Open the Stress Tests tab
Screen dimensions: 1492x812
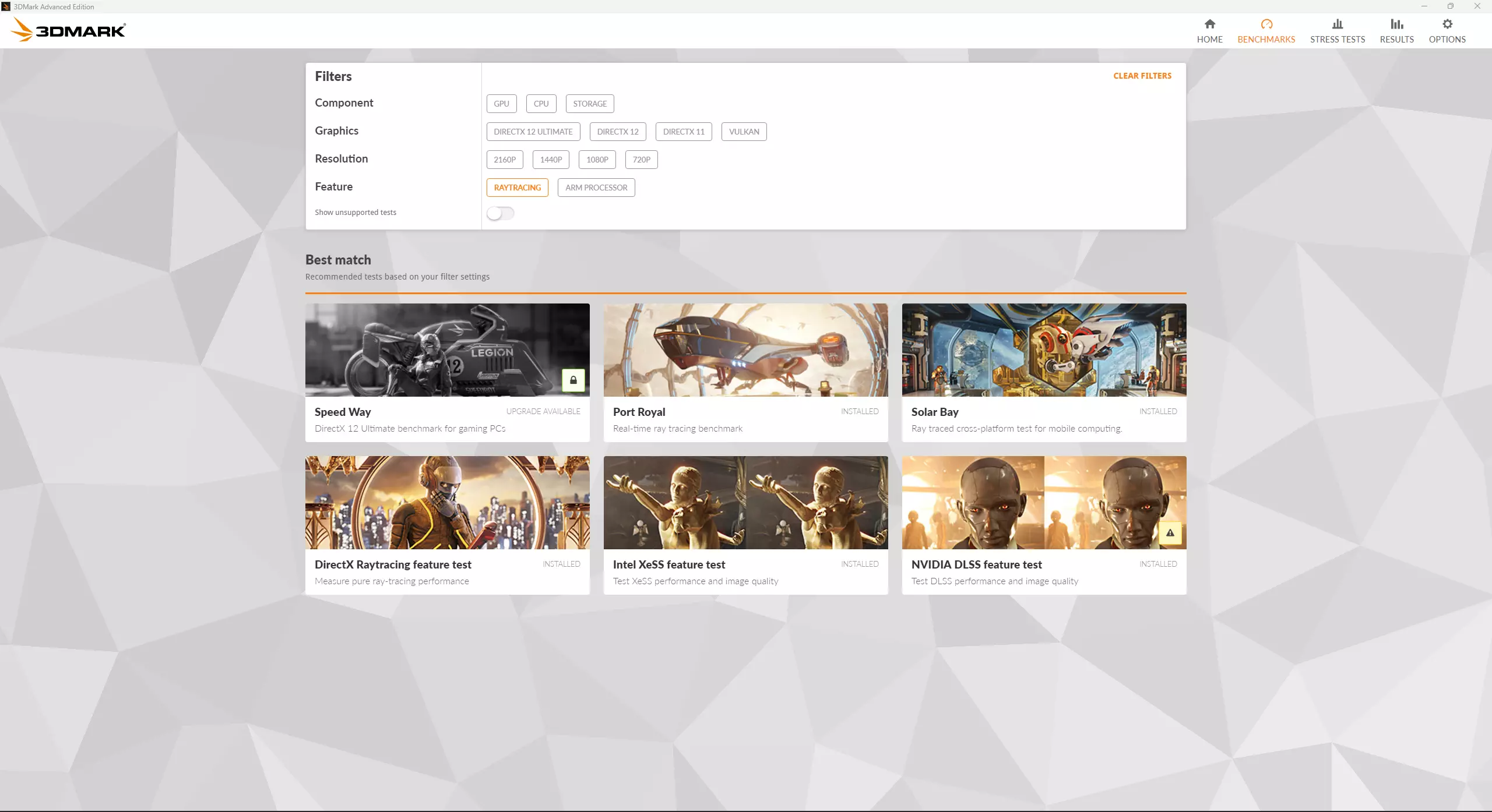(1337, 31)
